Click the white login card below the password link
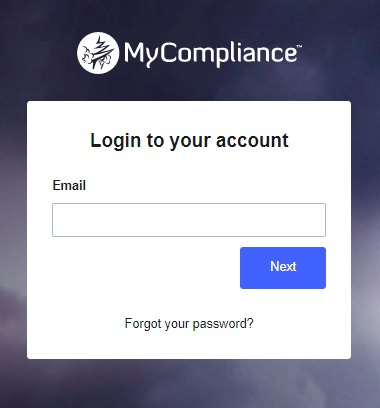This screenshot has height=408, width=380. click(189, 346)
